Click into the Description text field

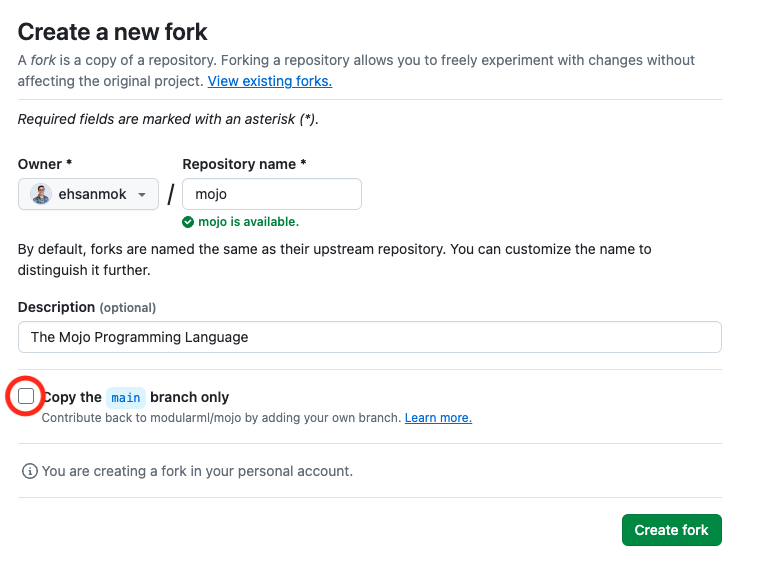(370, 337)
